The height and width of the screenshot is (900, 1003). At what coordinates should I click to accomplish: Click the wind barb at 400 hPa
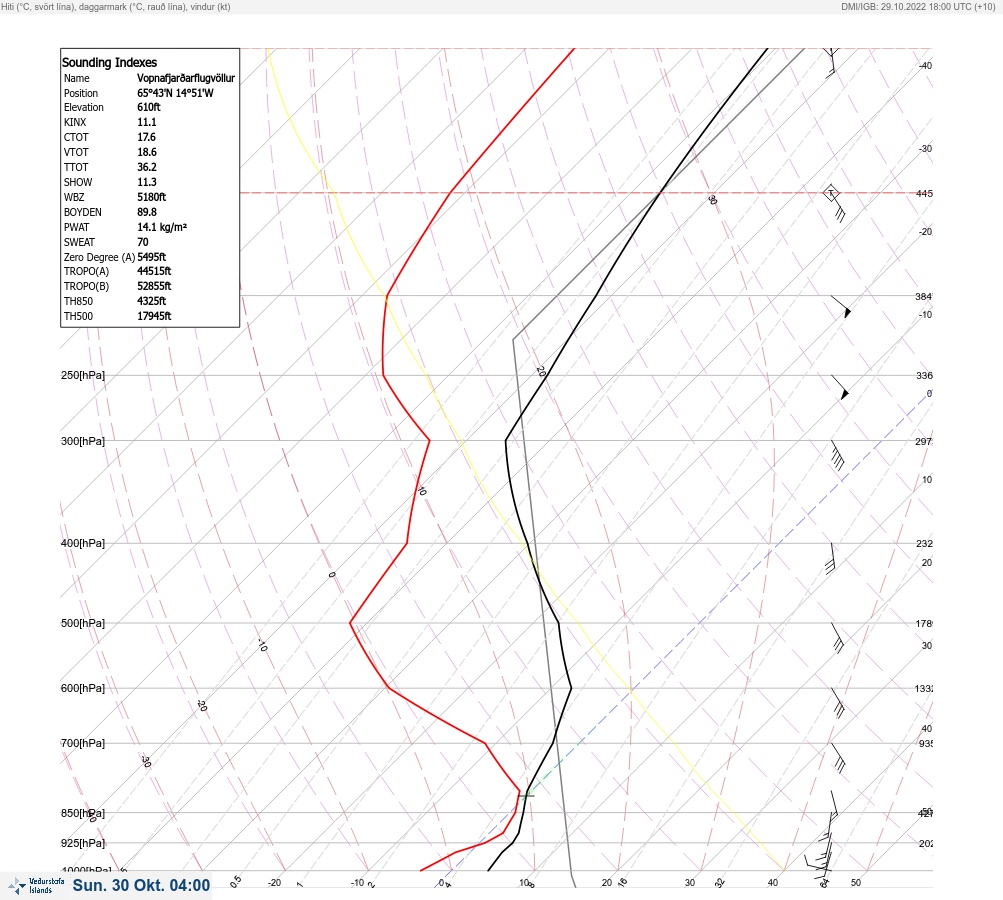[x=832, y=558]
